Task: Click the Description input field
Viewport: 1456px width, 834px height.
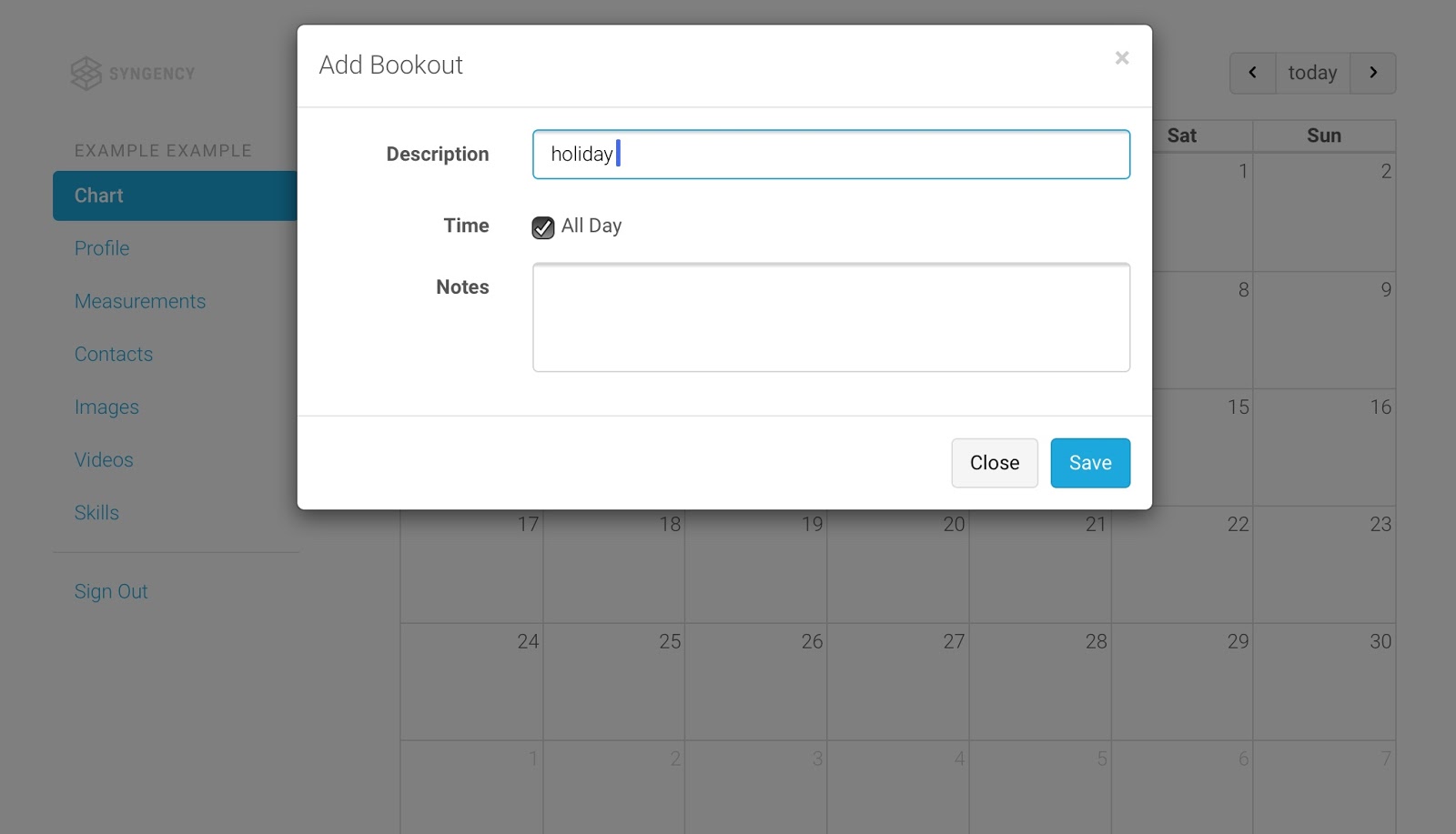Action: [832, 155]
